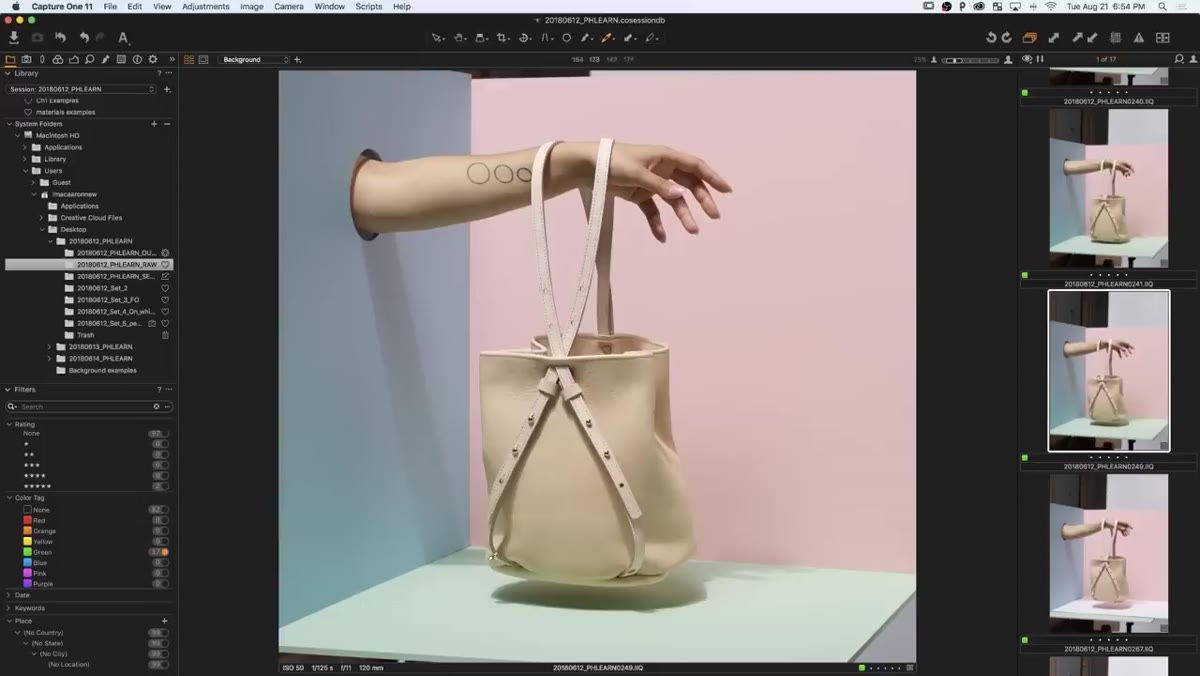Click the Reset adjustments icon
Screen dimensions: 1200x676
[60, 38]
